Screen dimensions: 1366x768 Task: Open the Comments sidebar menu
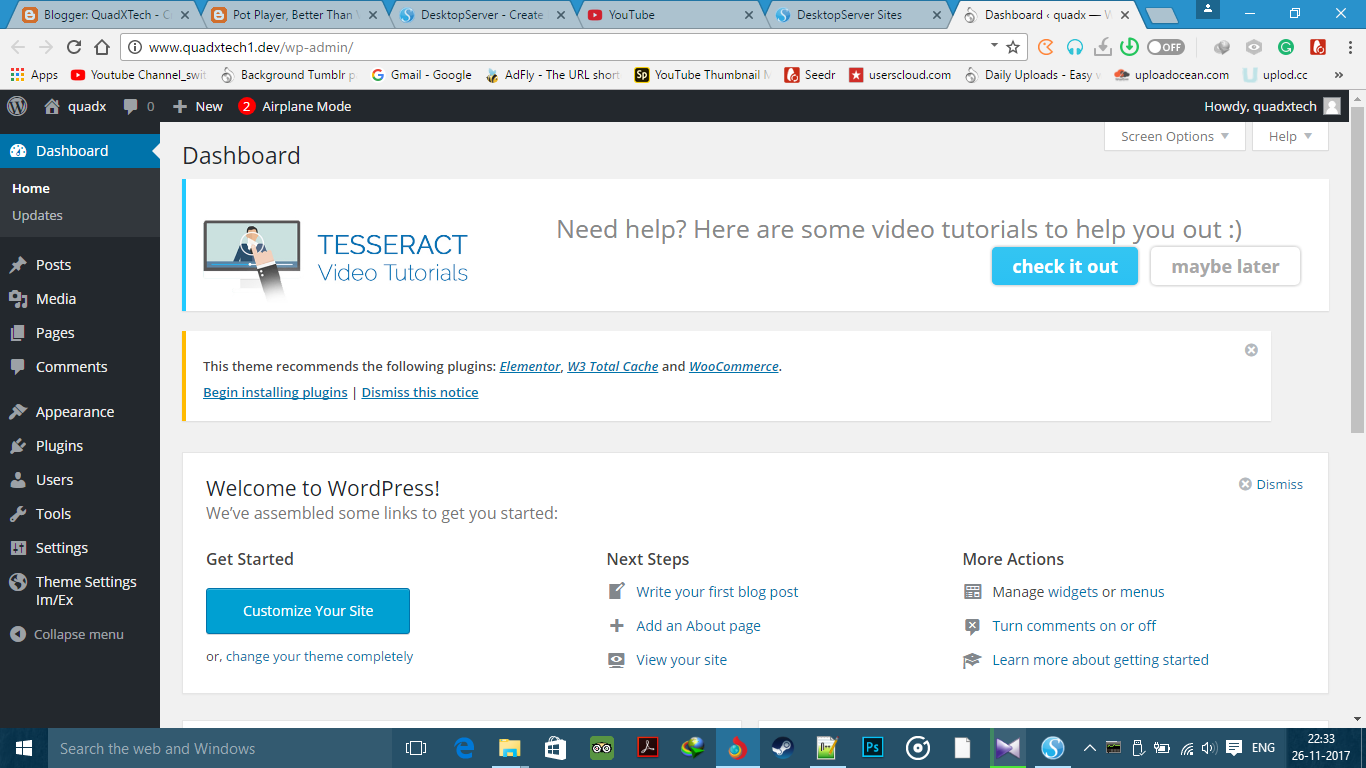pos(80,367)
